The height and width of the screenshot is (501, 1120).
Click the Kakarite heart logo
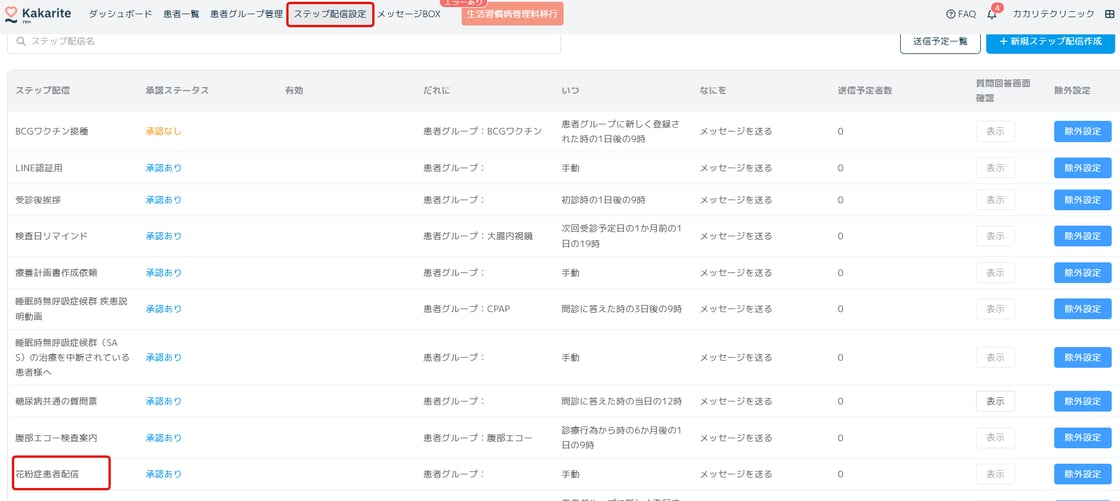pyautogui.click(x=11, y=14)
